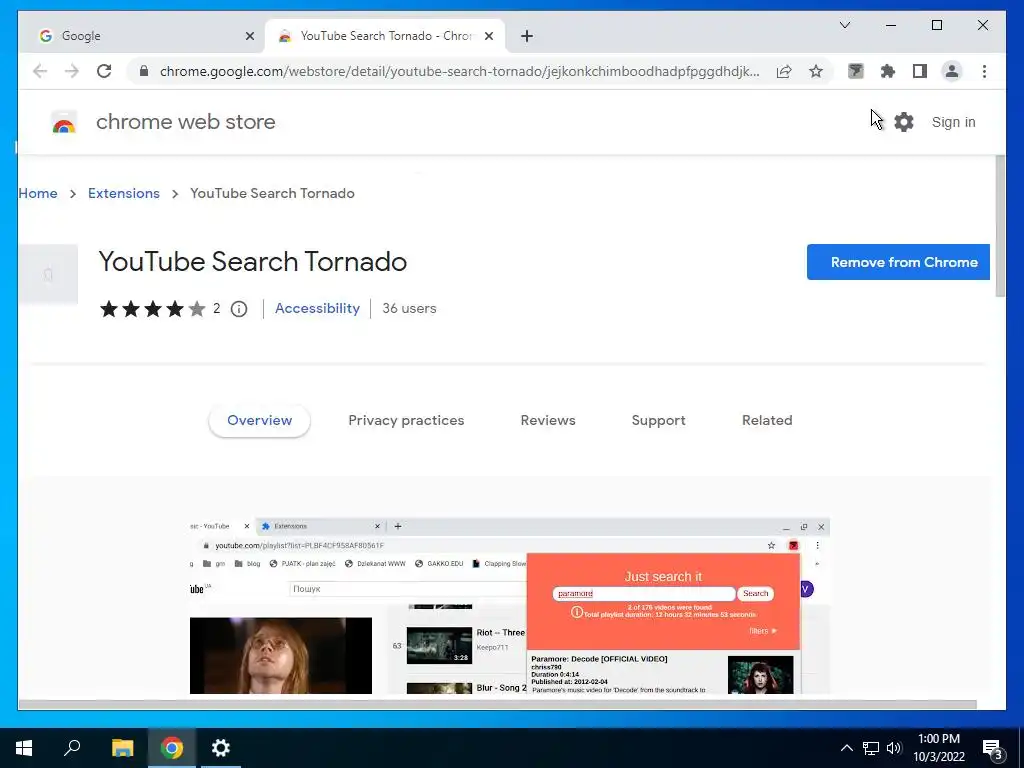Click the YouTube Search Tornado heading
Image resolution: width=1024 pixels, height=768 pixels.
253,262
